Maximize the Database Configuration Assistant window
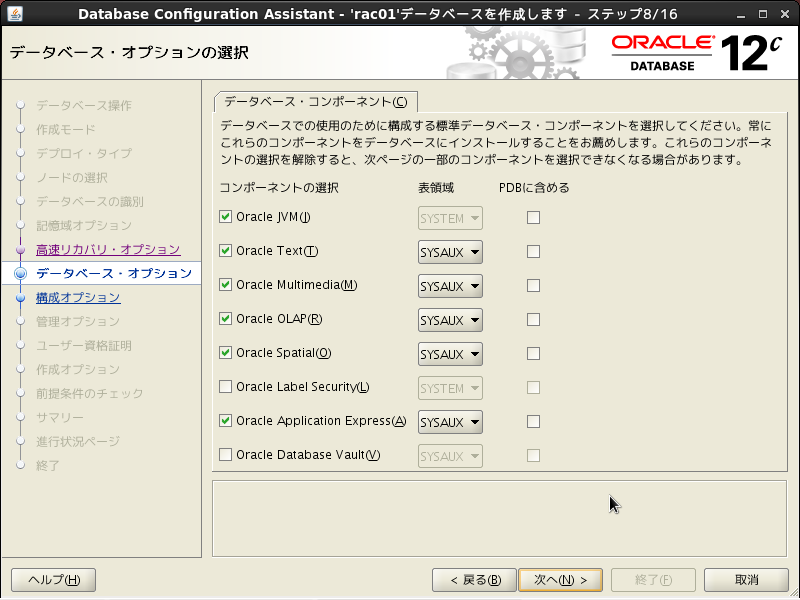The height and width of the screenshot is (600, 800). tap(763, 14)
